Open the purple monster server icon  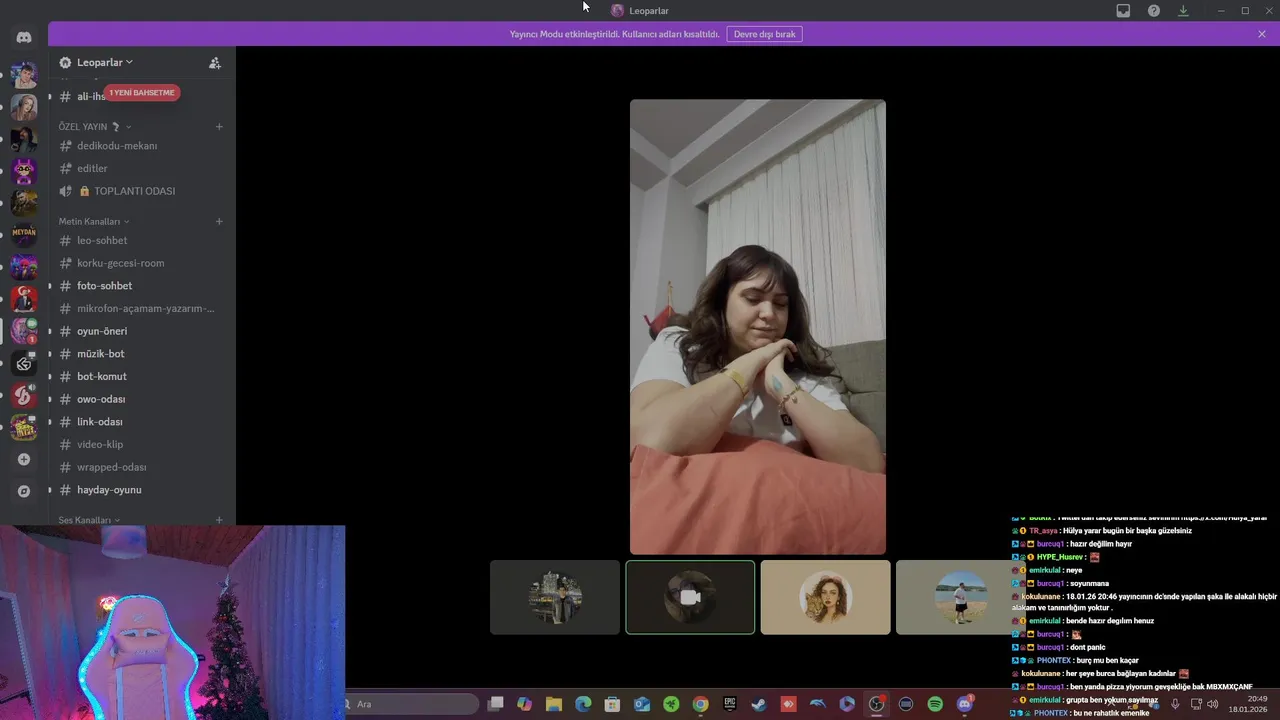(x=24, y=171)
